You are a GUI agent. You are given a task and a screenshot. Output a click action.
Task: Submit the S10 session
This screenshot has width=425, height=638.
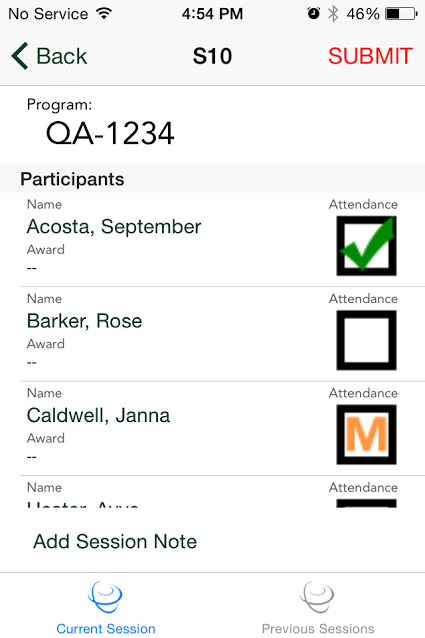tap(371, 56)
